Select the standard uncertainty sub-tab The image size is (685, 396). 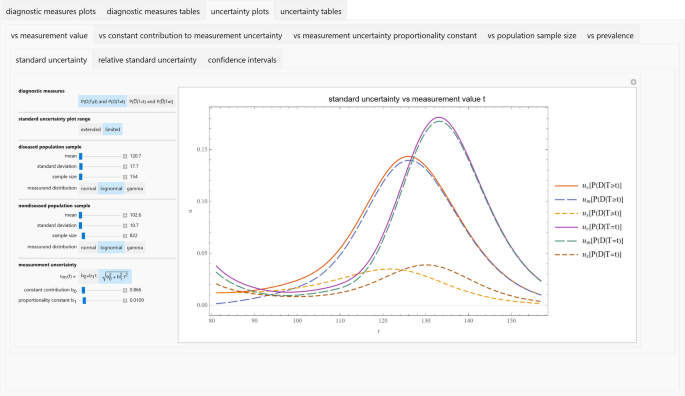(51, 60)
